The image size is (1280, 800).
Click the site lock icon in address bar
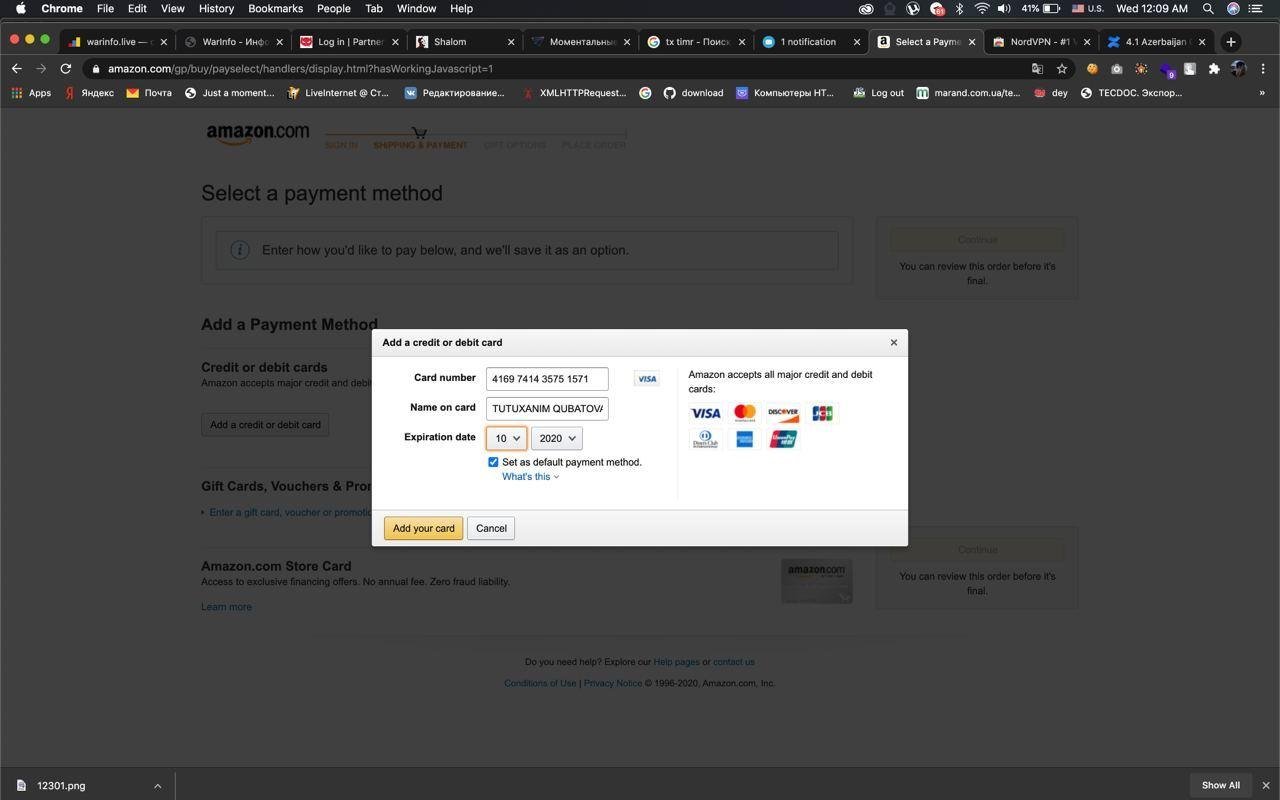pyautogui.click(x=95, y=69)
